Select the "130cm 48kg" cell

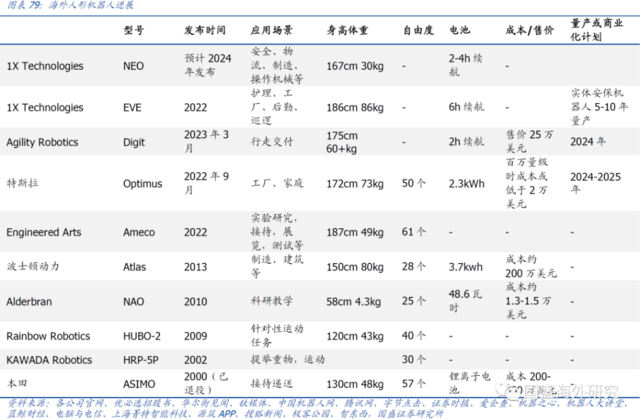[355, 384]
